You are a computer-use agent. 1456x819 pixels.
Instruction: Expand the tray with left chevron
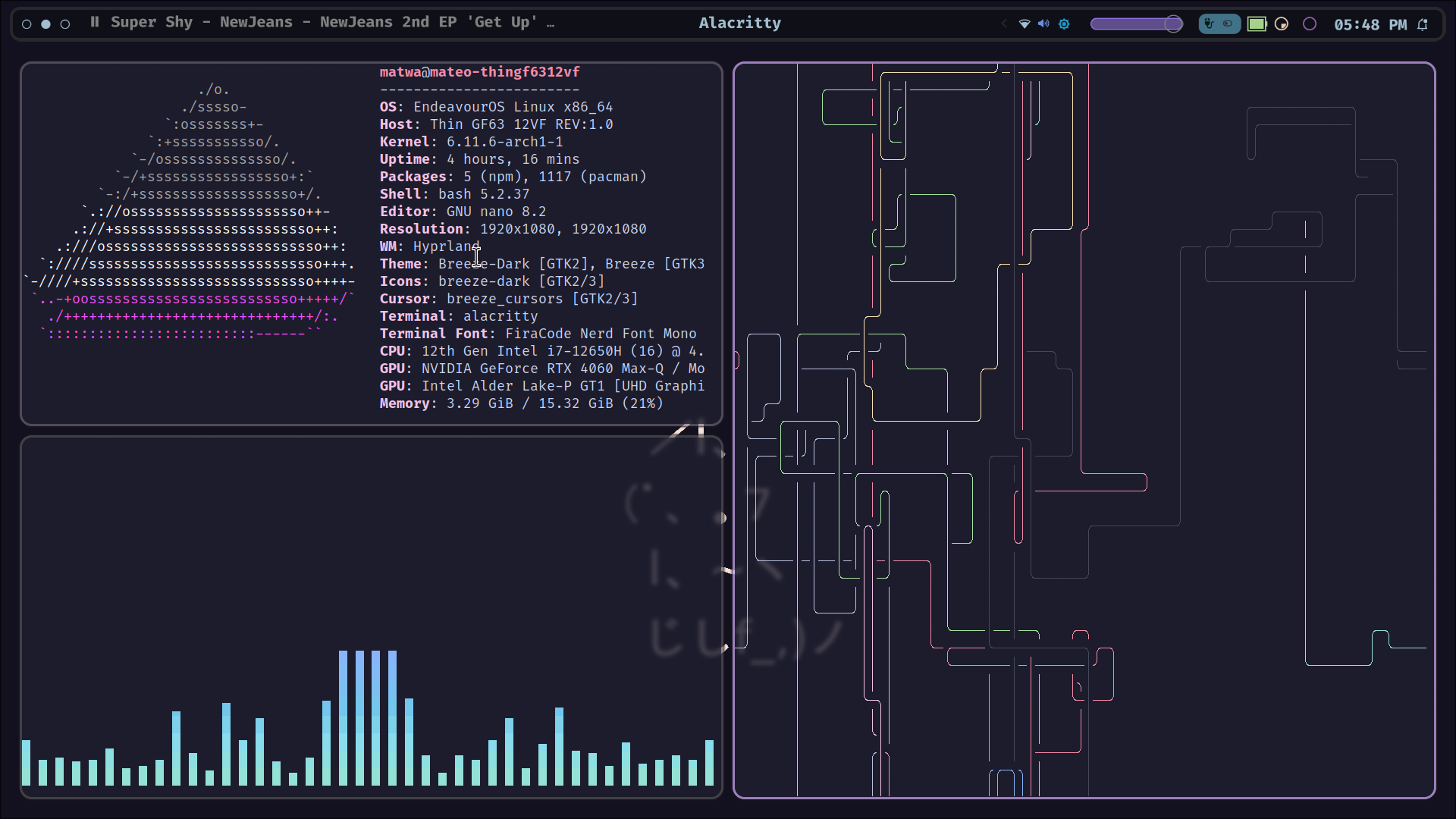[x=1004, y=24]
